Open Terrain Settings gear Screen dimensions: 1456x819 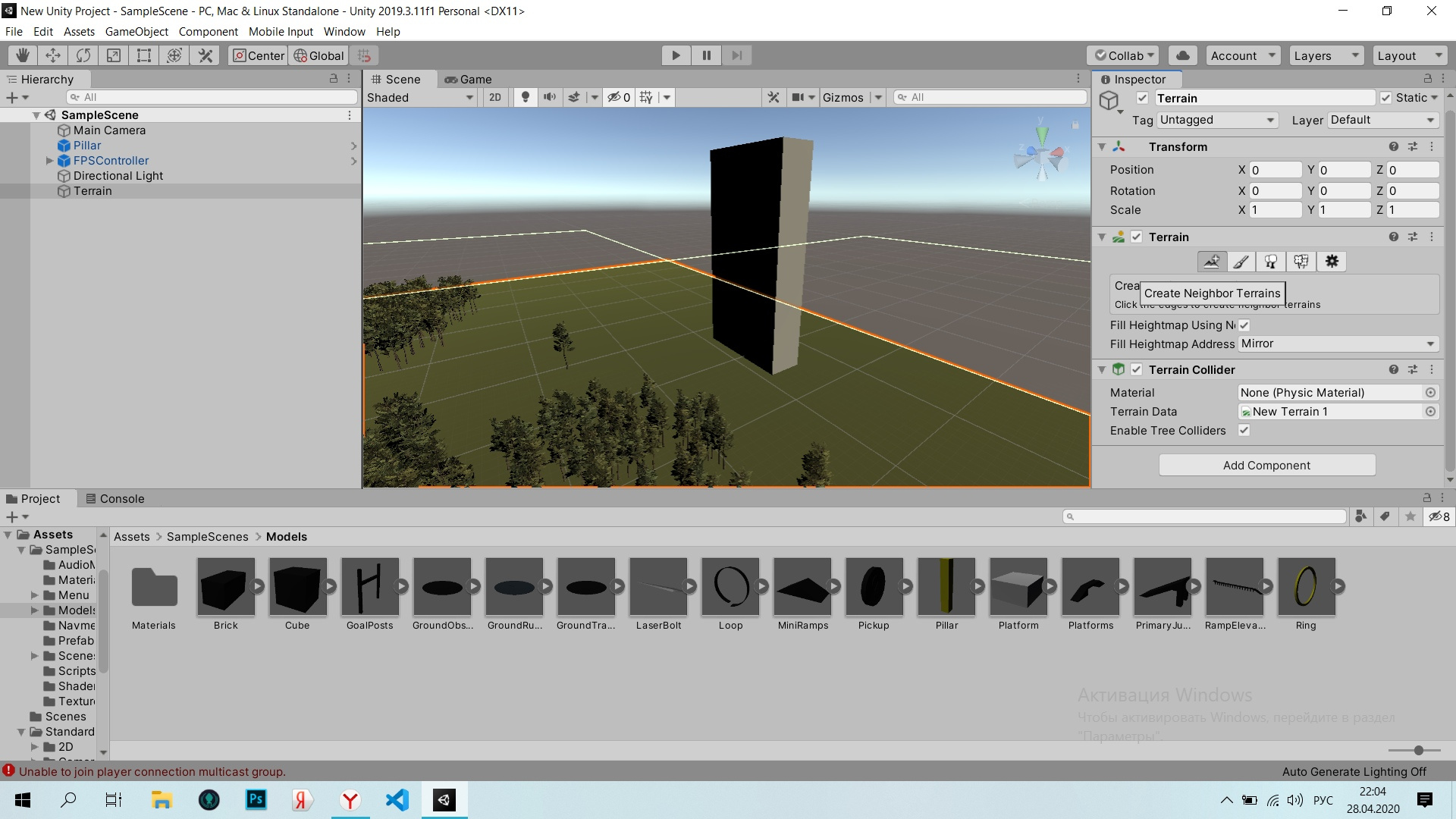point(1332,262)
